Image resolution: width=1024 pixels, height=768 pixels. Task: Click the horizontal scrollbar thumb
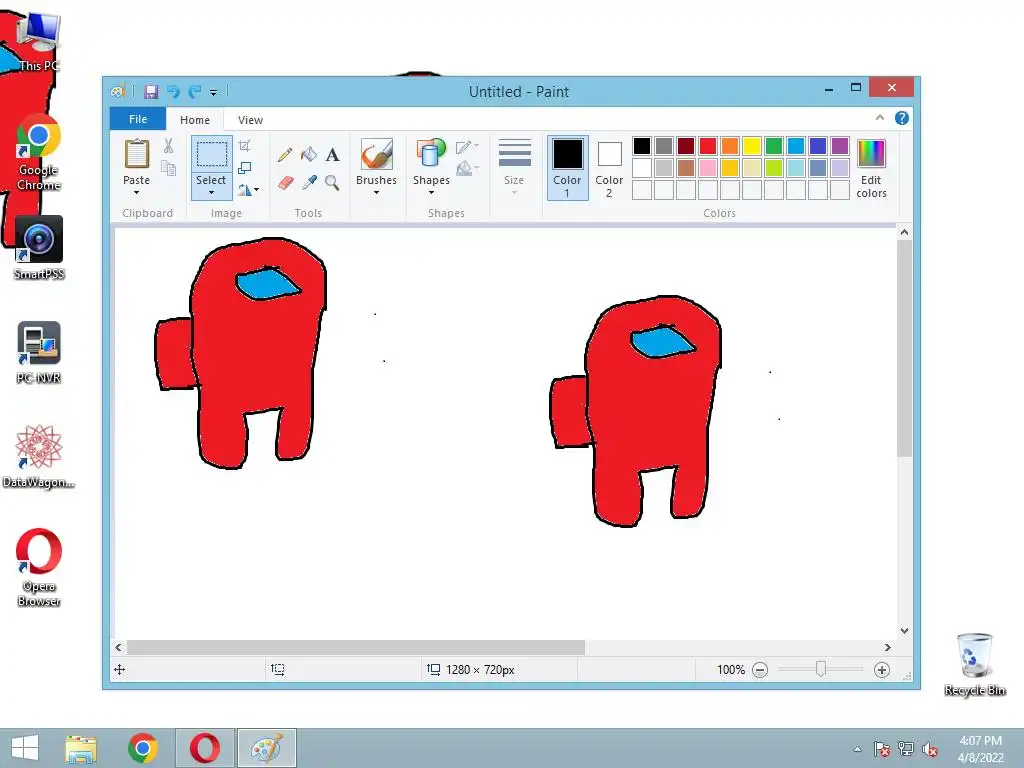356,647
